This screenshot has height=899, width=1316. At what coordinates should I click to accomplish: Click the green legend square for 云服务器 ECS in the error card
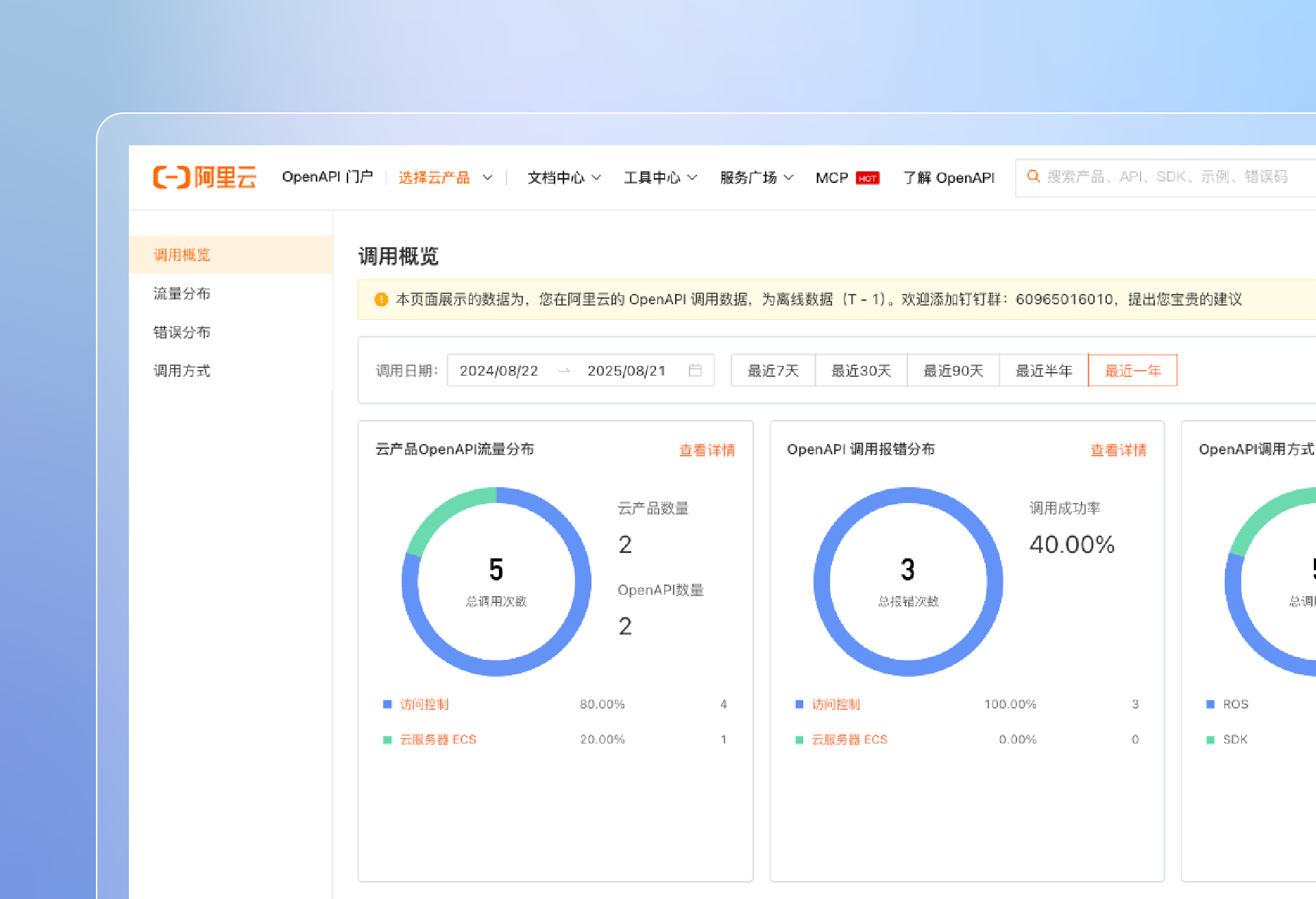pyautogui.click(x=799, y=740)
